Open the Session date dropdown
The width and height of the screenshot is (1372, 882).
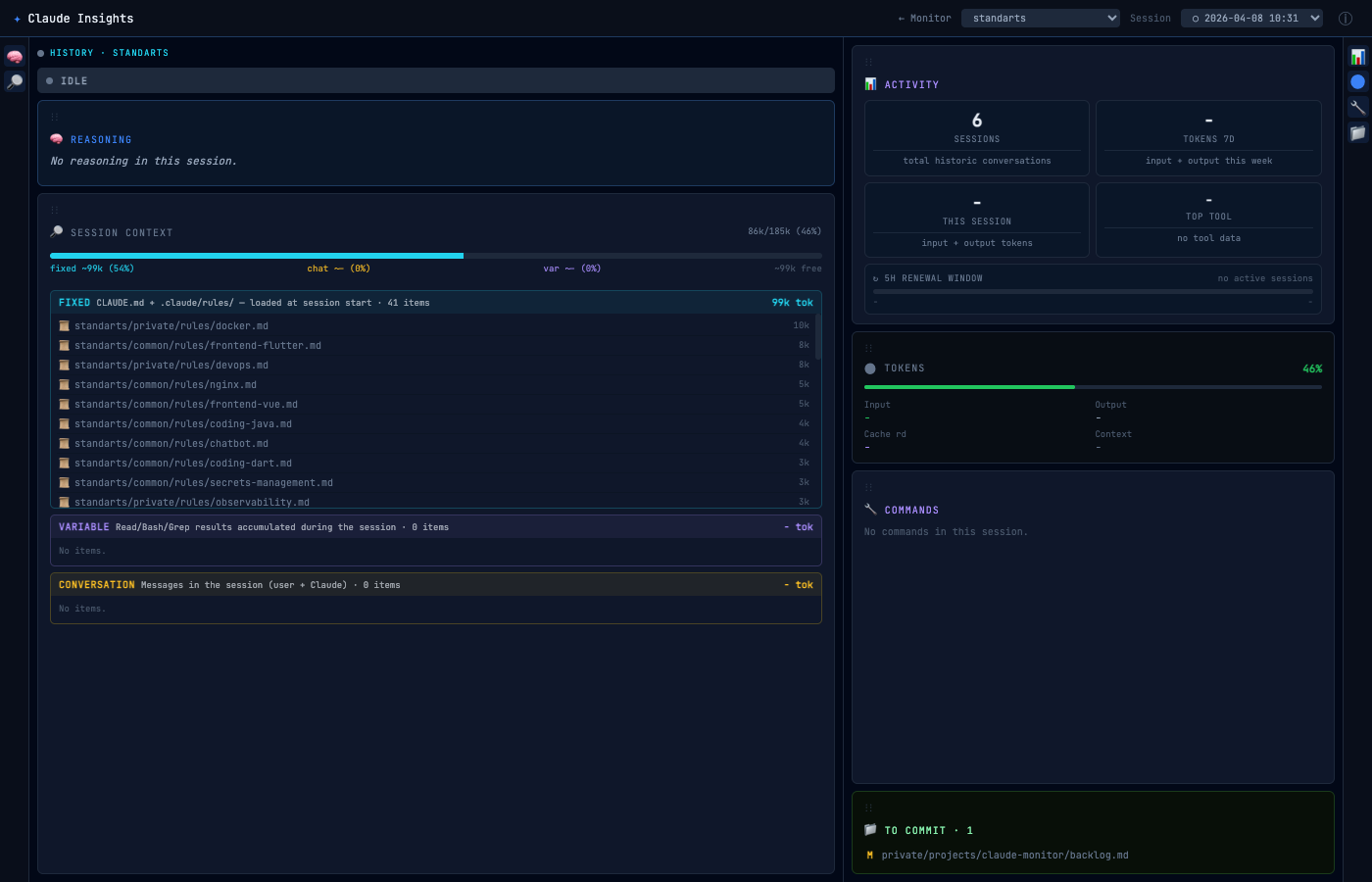click(x=1252, y=19)
